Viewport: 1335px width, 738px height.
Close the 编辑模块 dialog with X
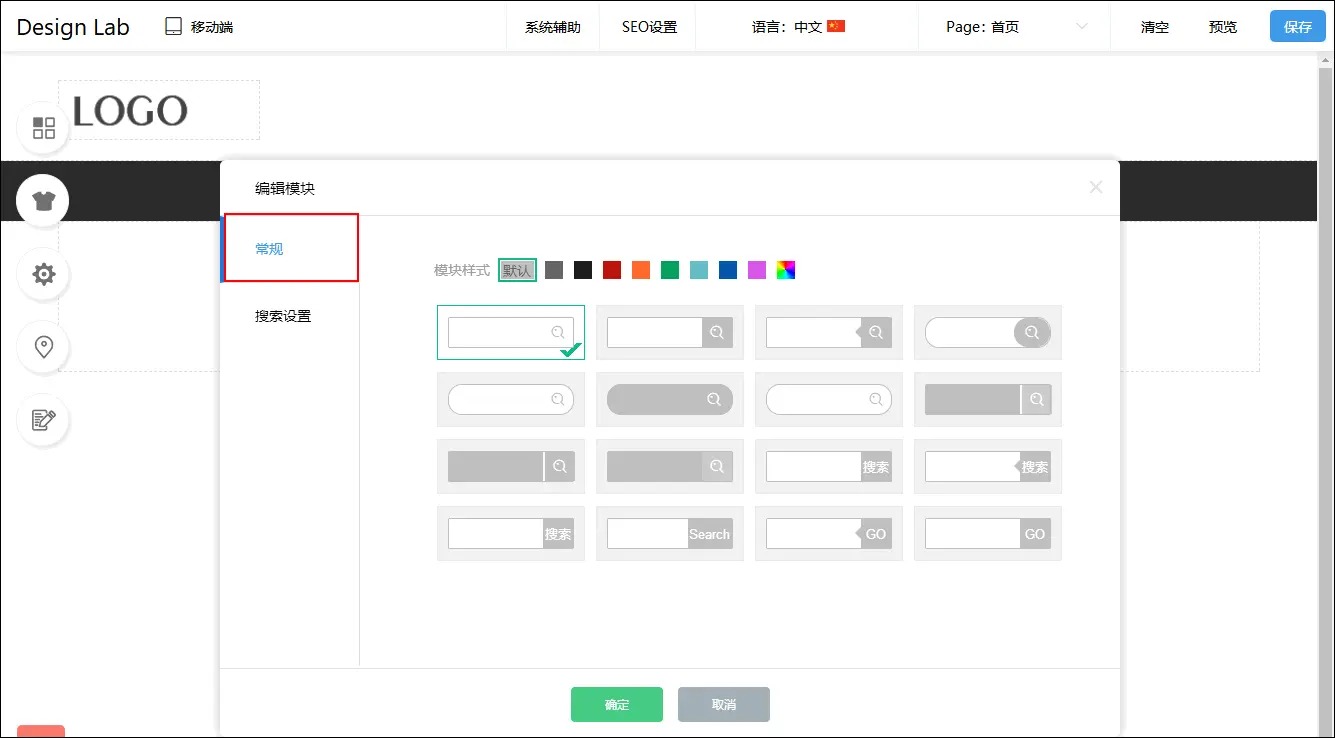click(1096, 187)
